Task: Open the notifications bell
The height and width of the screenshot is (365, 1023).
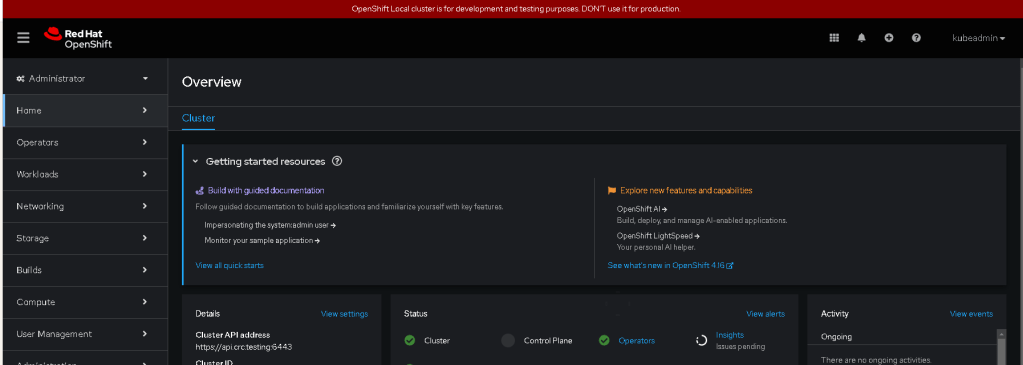Action: [x=861, y=38]
